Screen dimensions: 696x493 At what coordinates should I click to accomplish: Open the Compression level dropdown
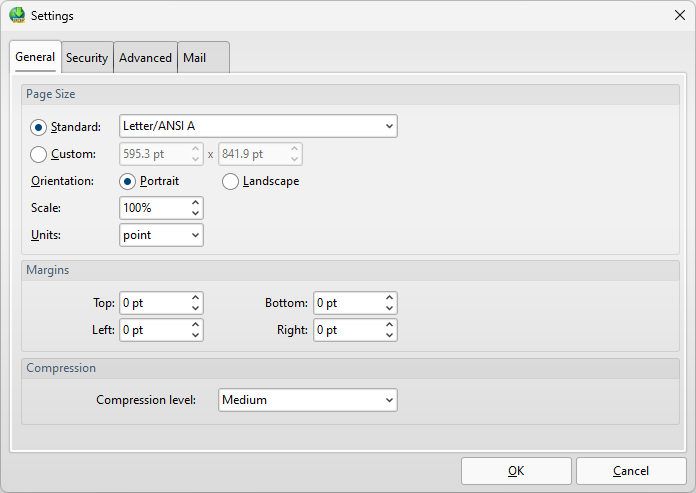(308, 400)
